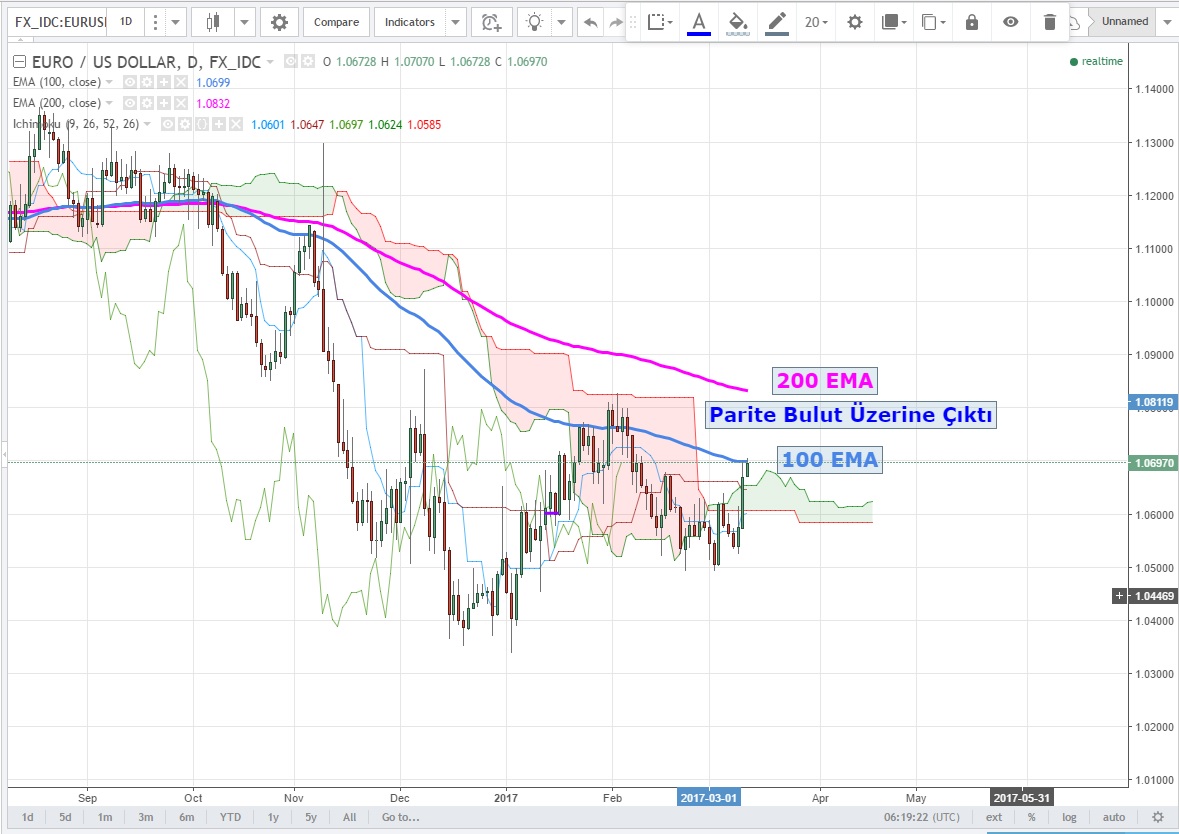The image size is (1179, 834).
Task: Delete drawing with the trash icon
Action: pos(1049,22)
